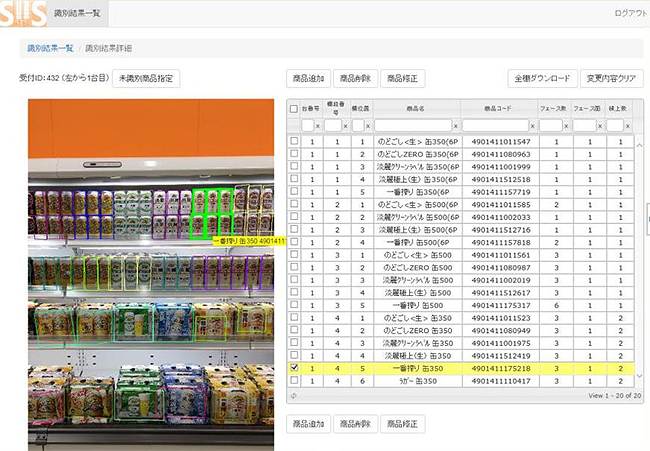
Task: Check the row with code 4901411157719
Action: [294, 191]
